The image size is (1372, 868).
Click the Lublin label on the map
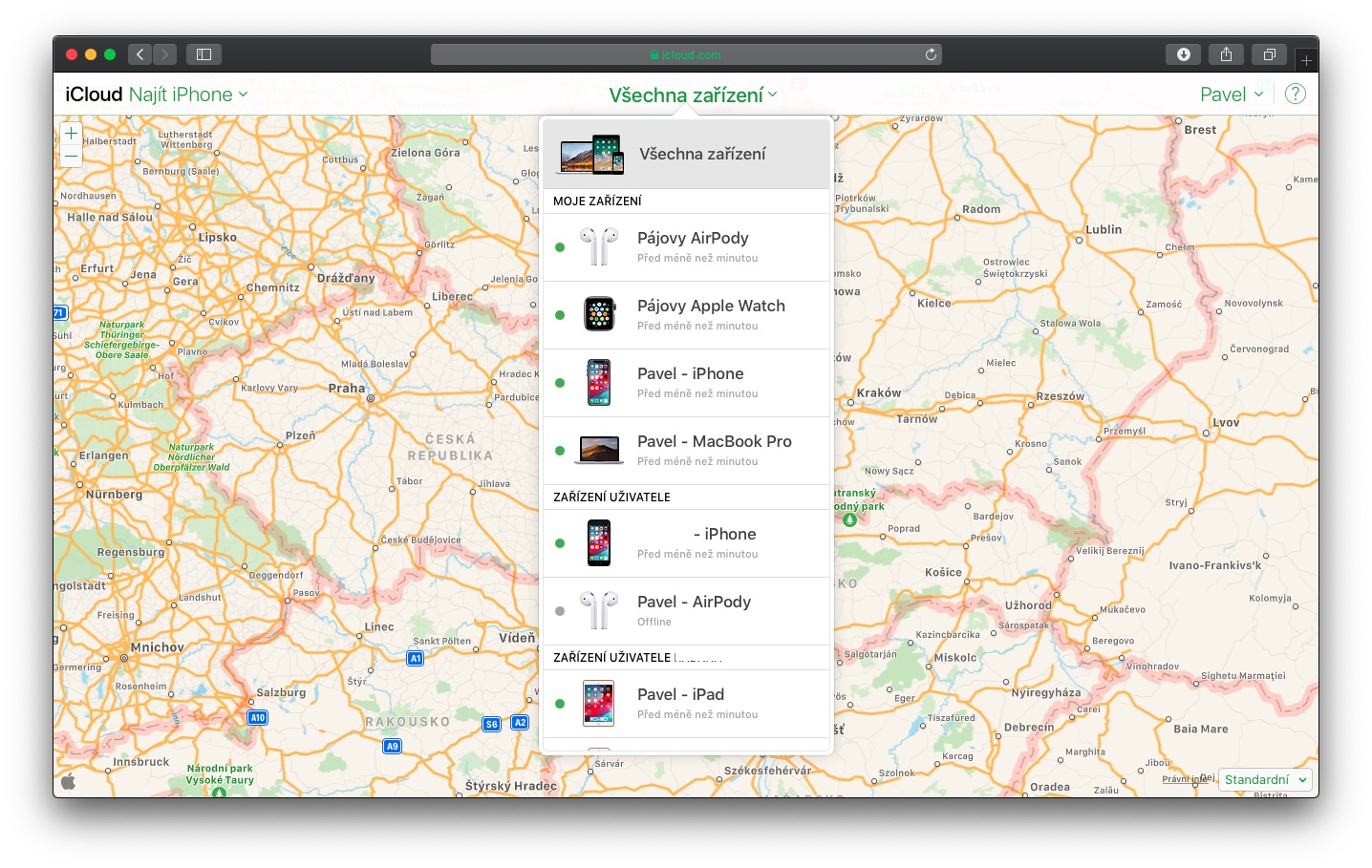tap(1104, 229)
